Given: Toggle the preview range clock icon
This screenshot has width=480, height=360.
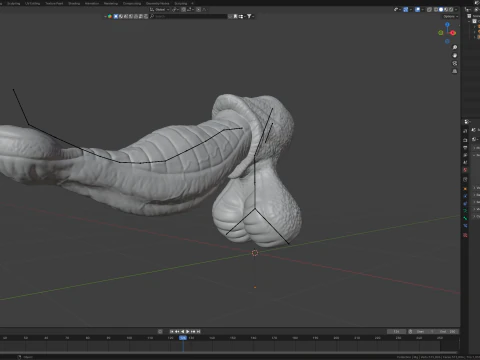Looking at the screenshot, I should [x=410, y=332].
